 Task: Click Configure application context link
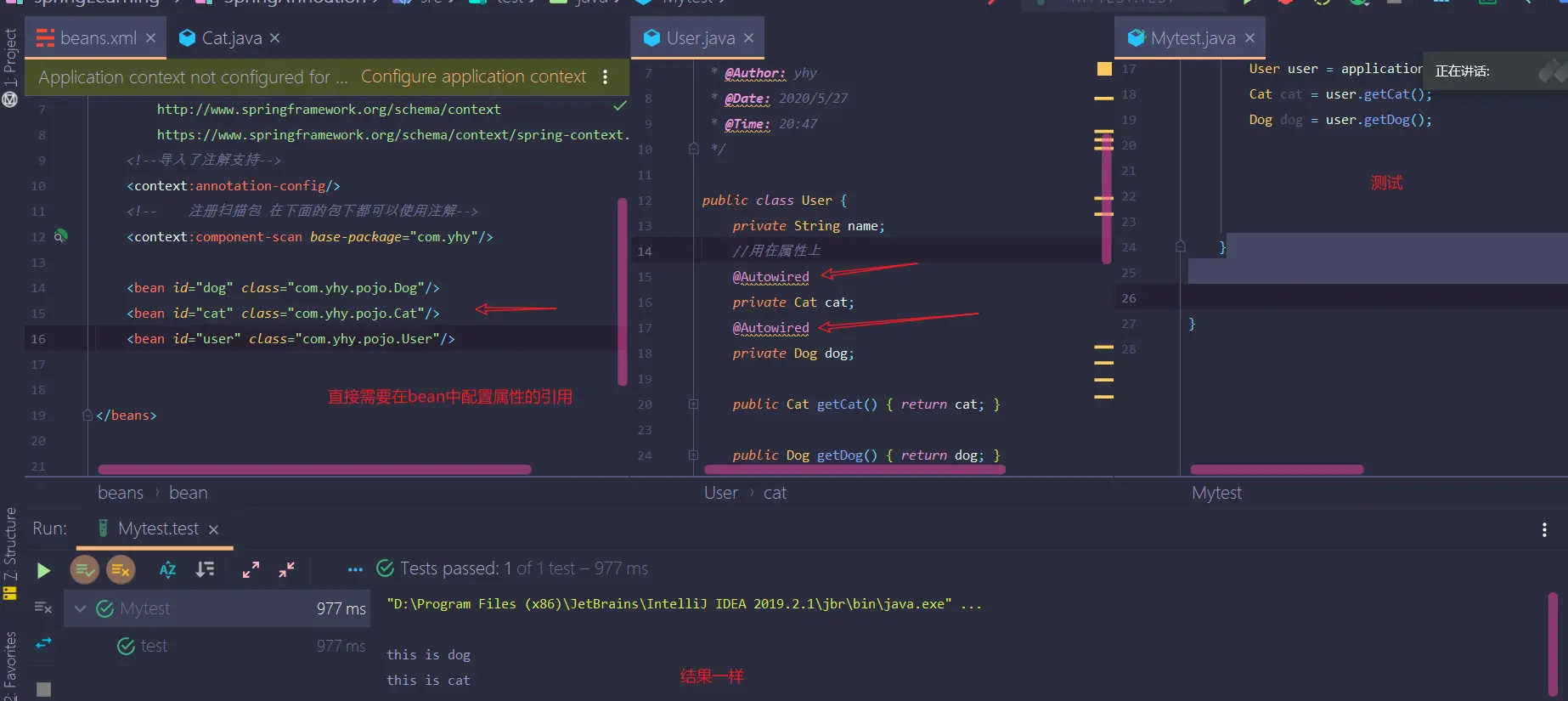[x=473, y=76]
